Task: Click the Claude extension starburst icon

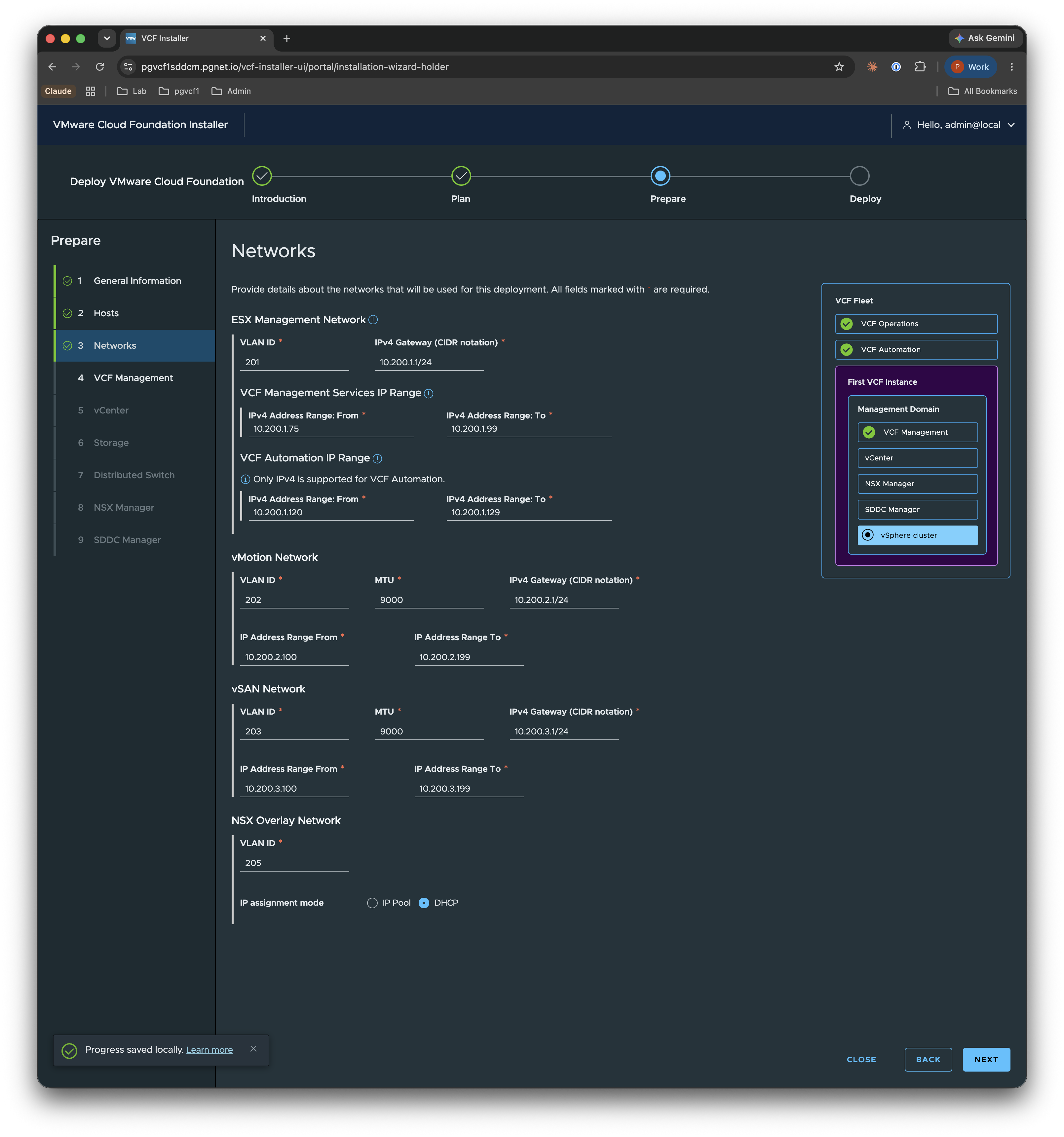Action: click(872, 67)
